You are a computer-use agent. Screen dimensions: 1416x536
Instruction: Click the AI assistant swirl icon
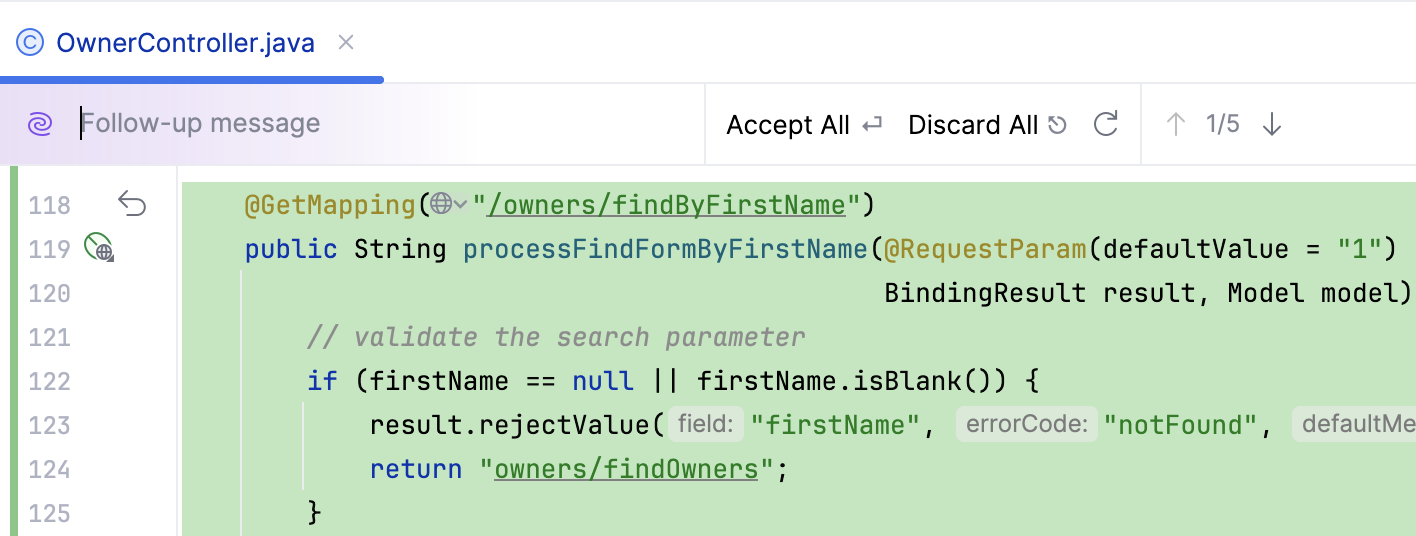tap(40, 124)
